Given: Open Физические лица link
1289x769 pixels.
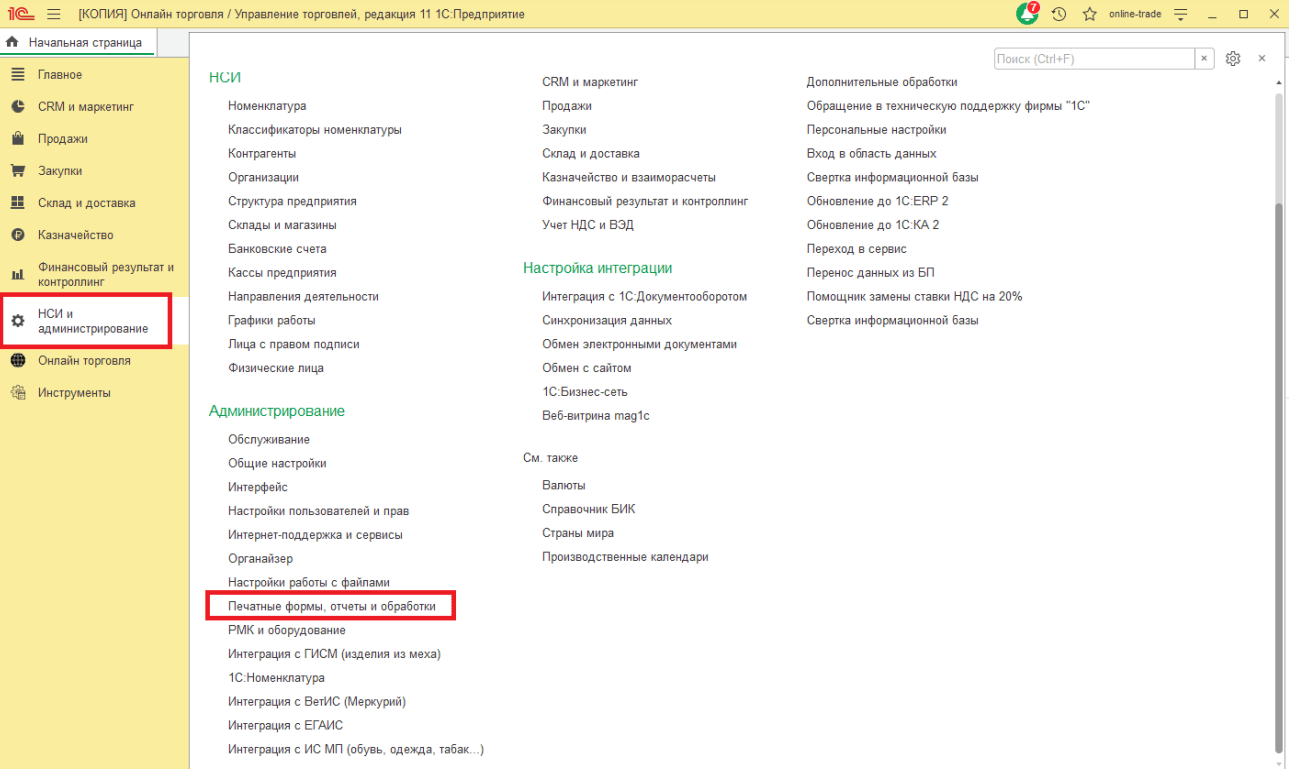Looking at the screenshot, I should click(x=276, y=368).
